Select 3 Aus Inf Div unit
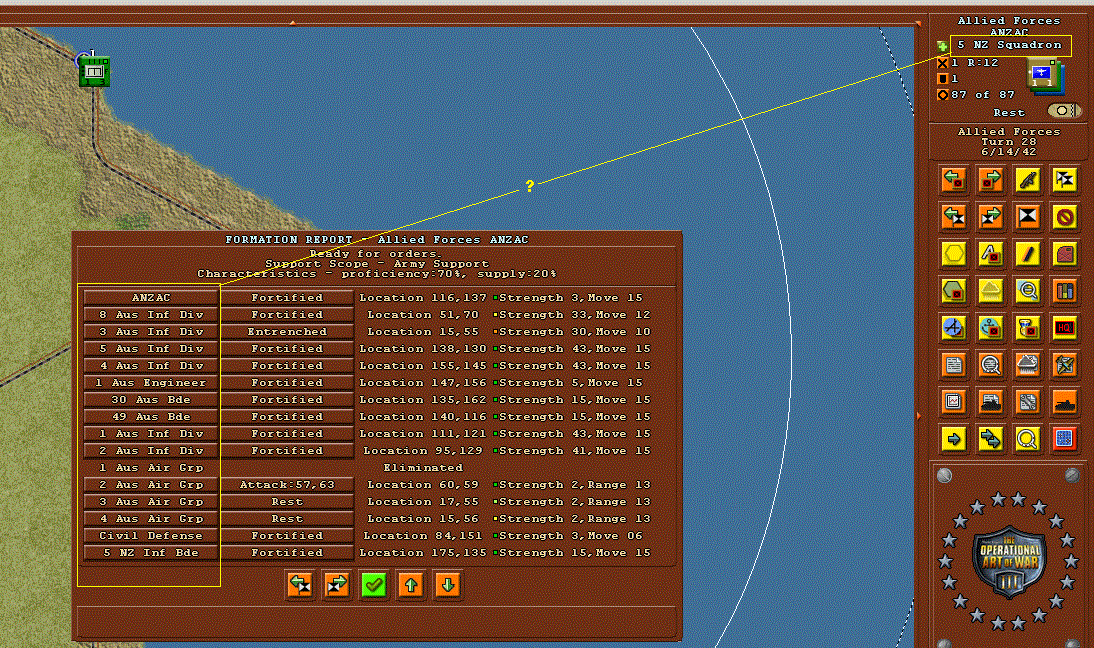Screen dimensions: 1094x648 (x=151, y=331)
